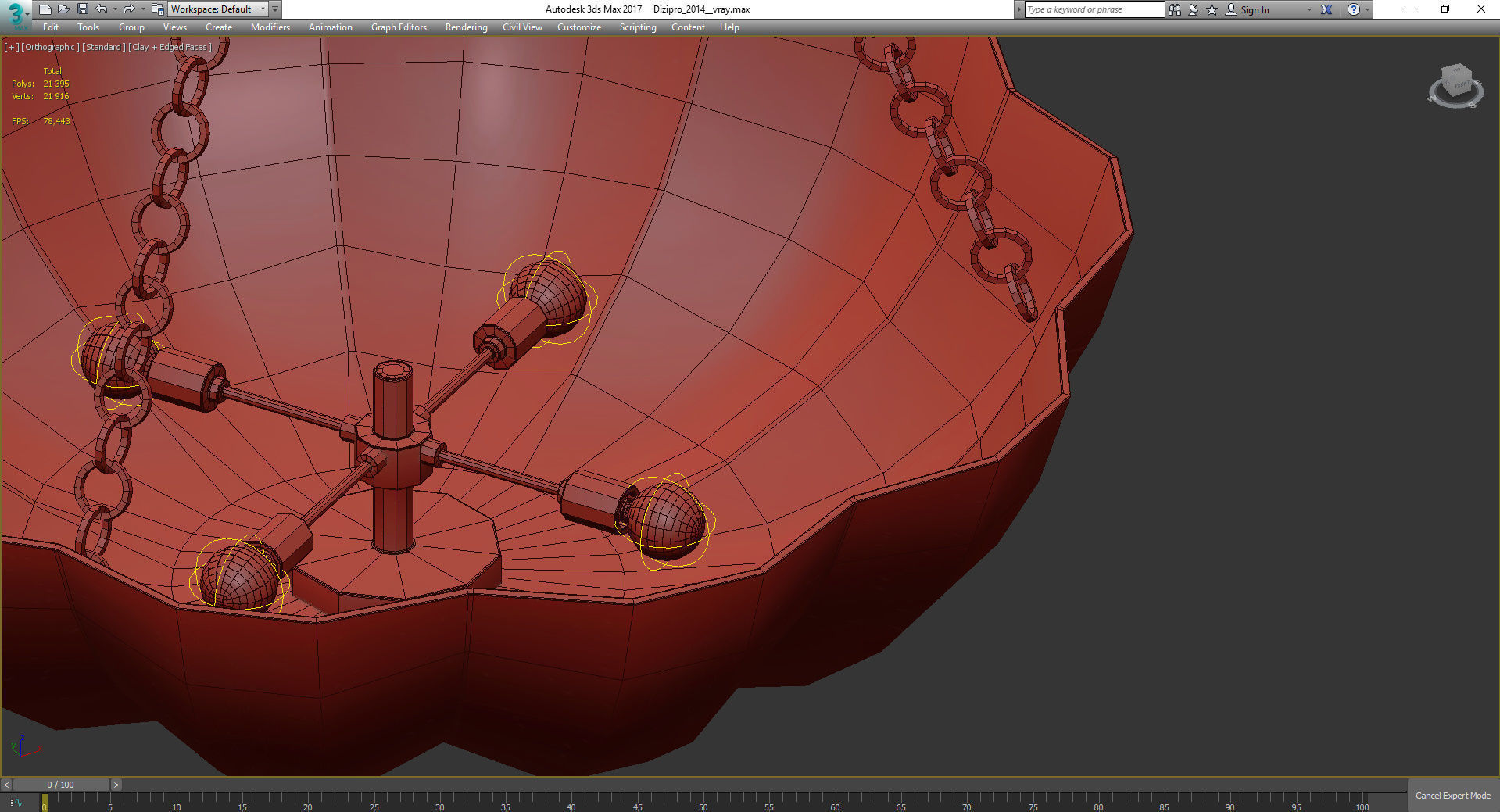Search with the binoculars icon
The height and width of the screenshot is (812, 1500).
click(x=1174, y=9)
